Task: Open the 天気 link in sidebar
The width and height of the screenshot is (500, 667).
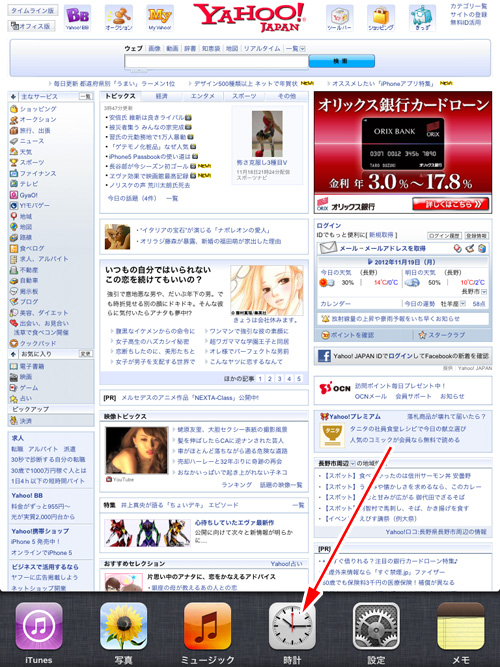Action: point(26,152)
